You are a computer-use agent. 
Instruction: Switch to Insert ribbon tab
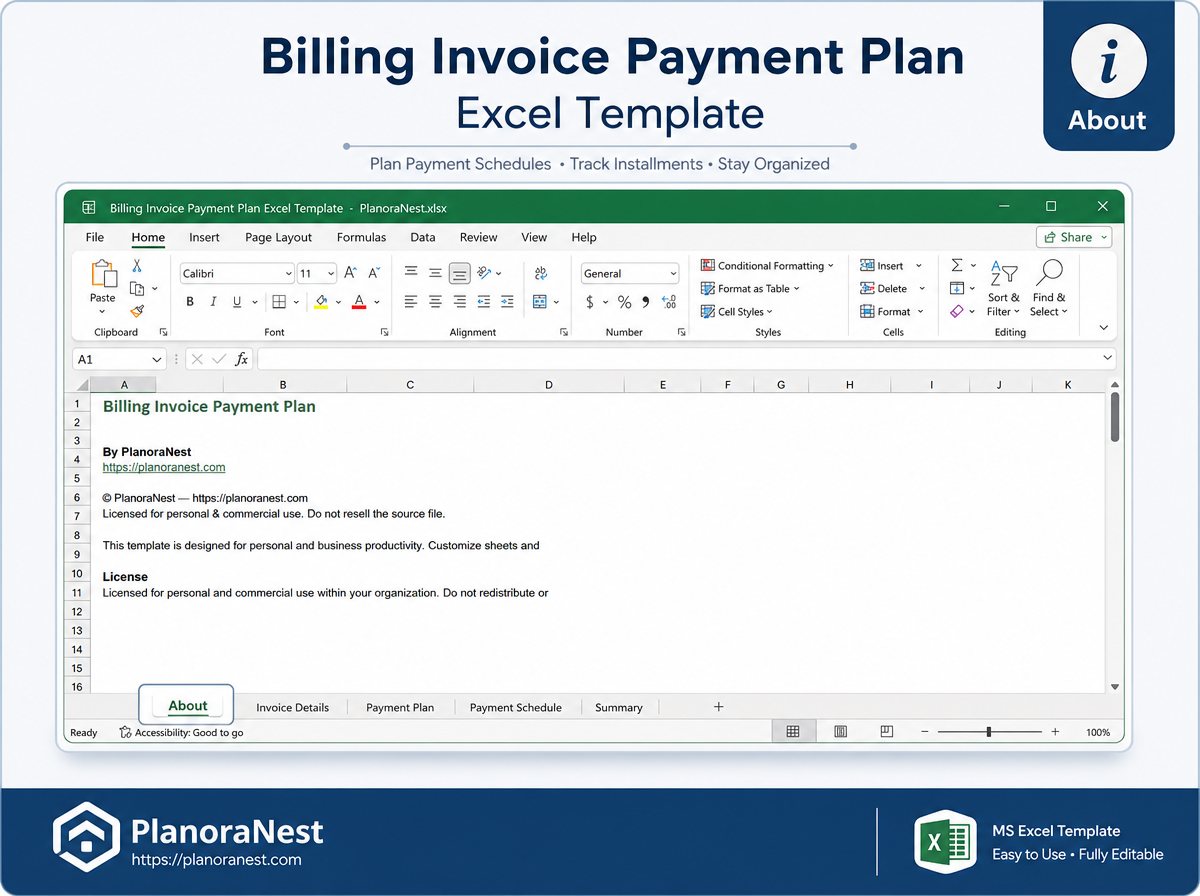point(204,237)
